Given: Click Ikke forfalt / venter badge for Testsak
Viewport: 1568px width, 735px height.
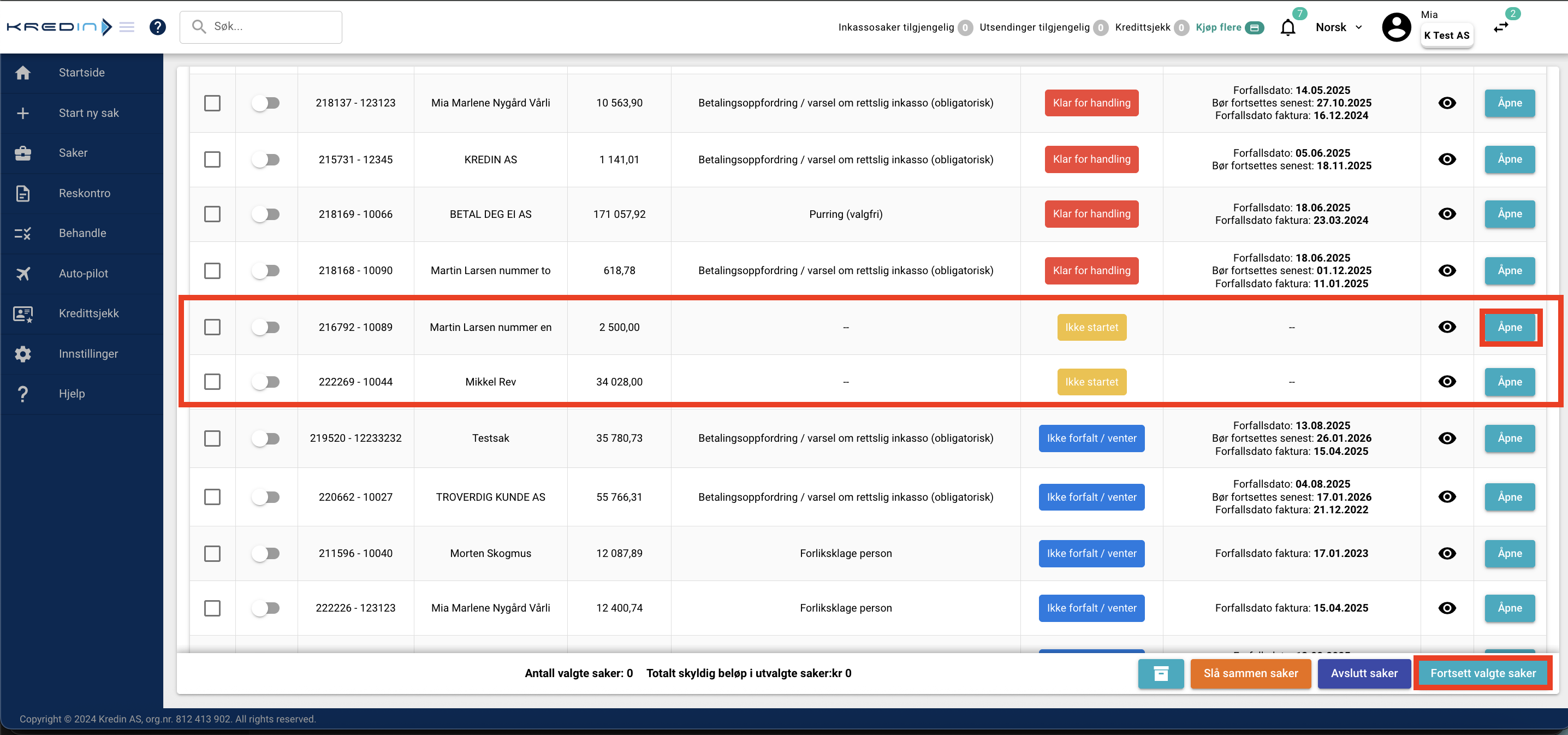Looking at the screenshot, I should 1091,438.
